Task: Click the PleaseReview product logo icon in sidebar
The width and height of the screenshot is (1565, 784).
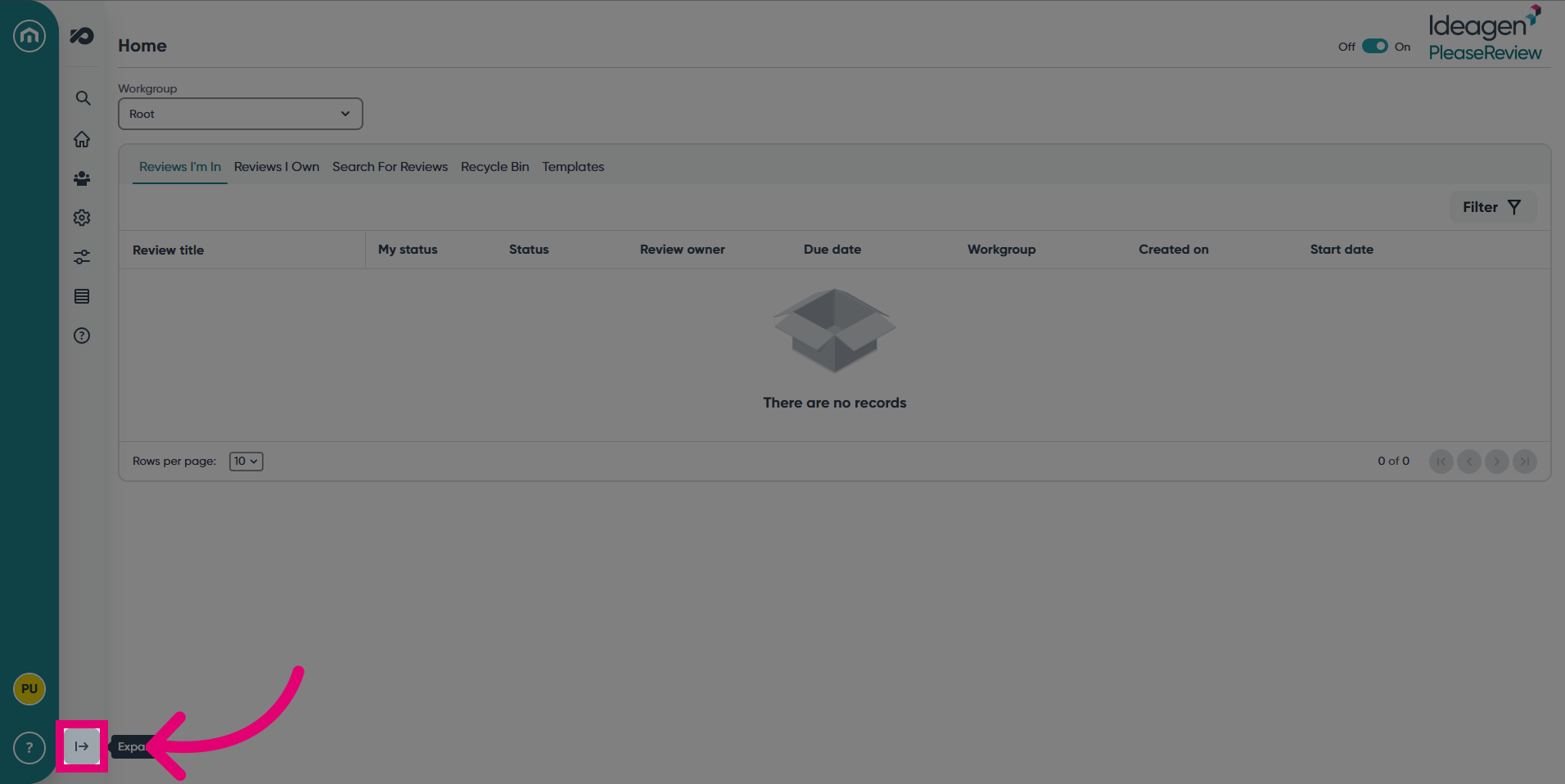Action: pyautogui.click(x=82, y=36)
